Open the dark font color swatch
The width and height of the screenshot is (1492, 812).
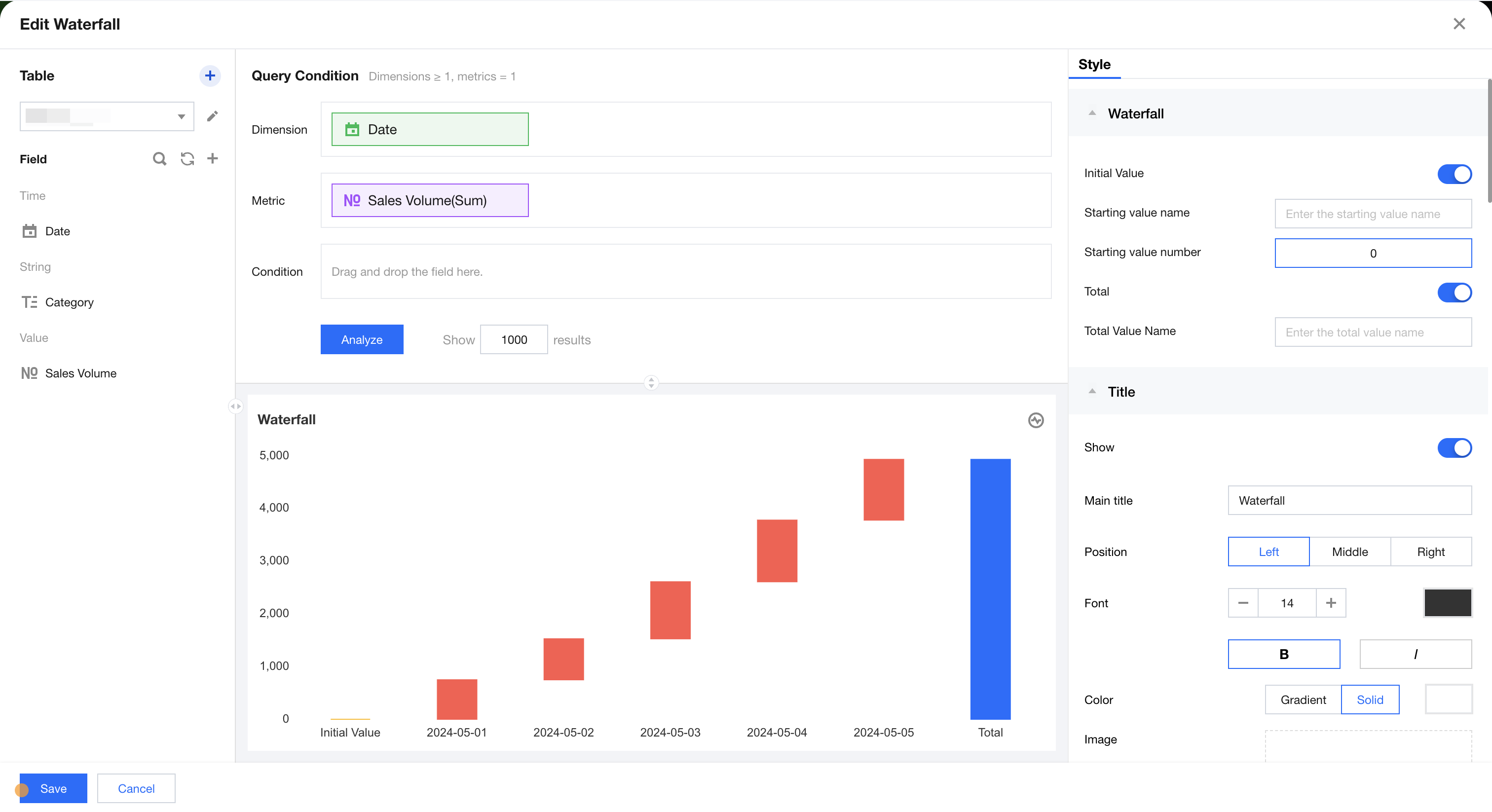click(x=1447, y=603)
